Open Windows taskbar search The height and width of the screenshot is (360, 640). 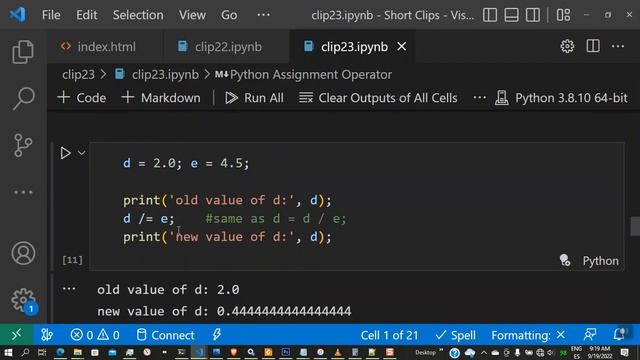[25, 352]
